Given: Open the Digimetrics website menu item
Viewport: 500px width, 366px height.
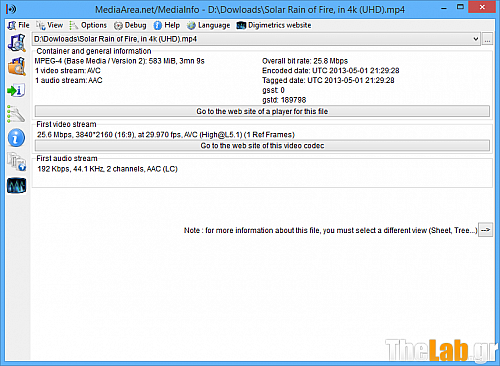Looking at the screenshot, I should pos(274,25).
